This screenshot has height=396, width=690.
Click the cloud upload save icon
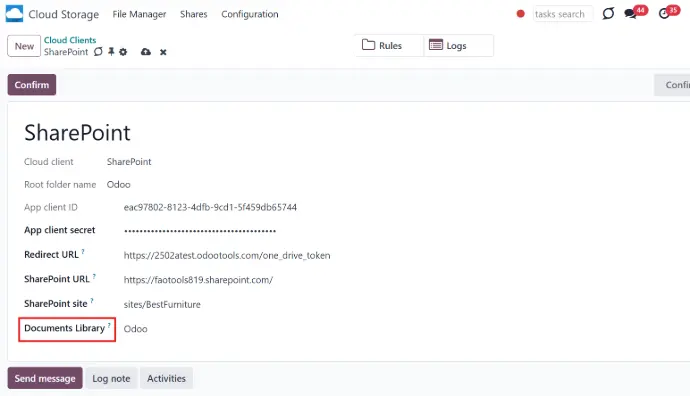(x=146, y=52)
